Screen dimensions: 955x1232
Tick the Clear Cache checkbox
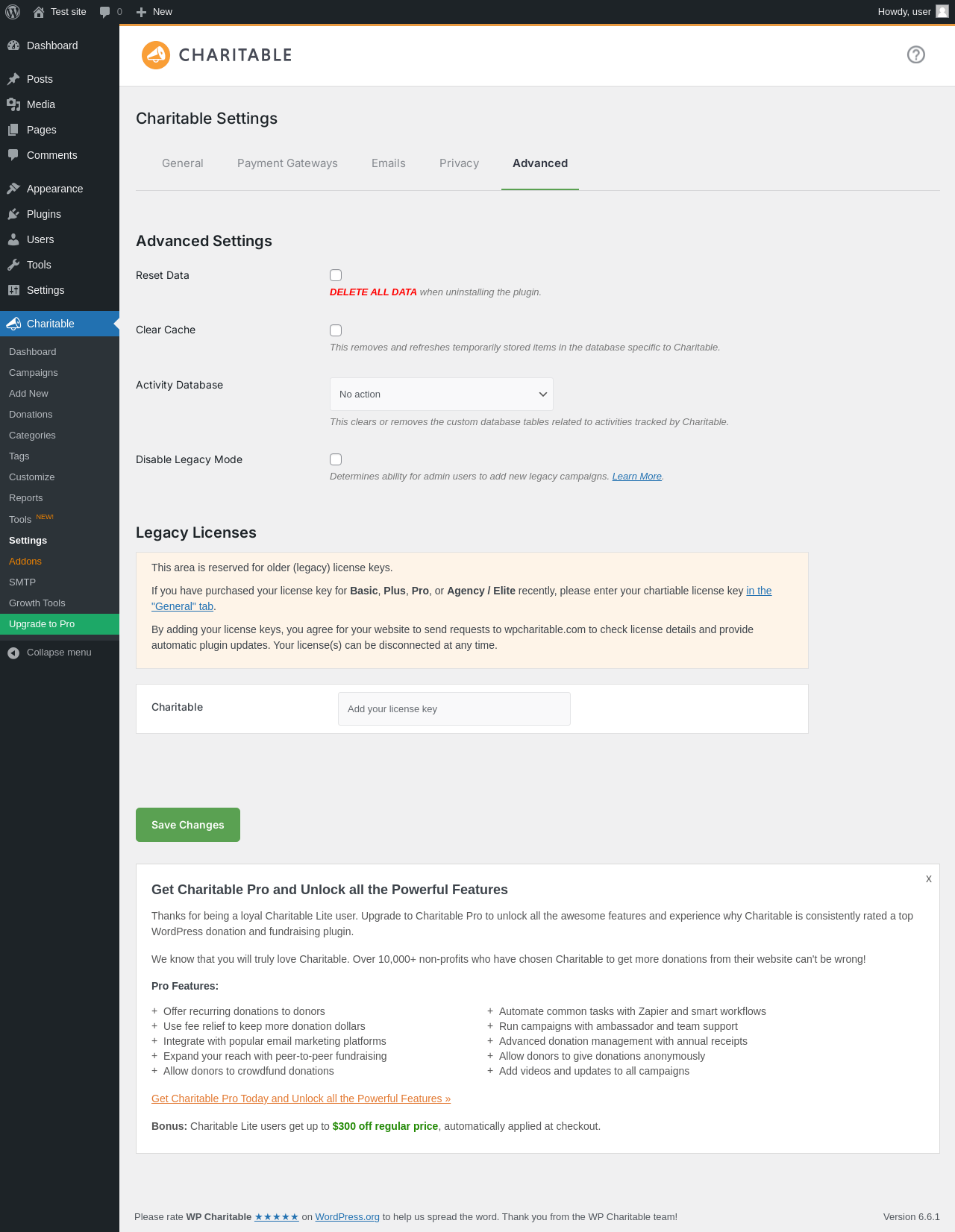[x=336, y=330]
